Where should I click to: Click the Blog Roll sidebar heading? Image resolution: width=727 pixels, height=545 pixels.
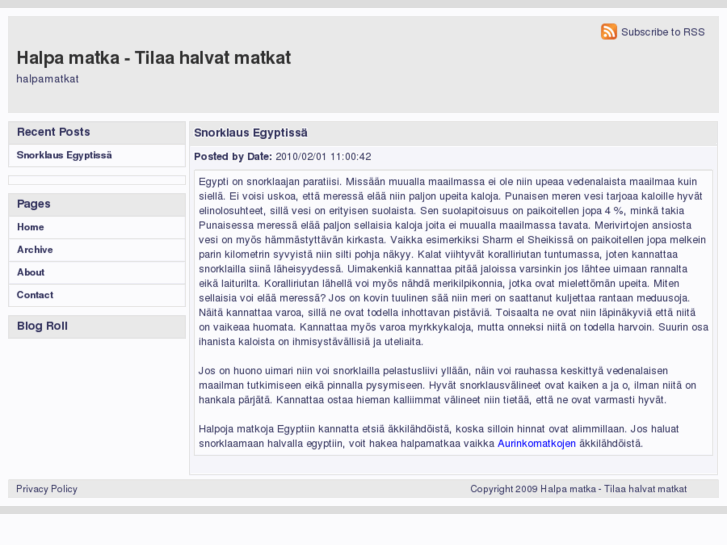pyautogui.click(x=42, y=326)
